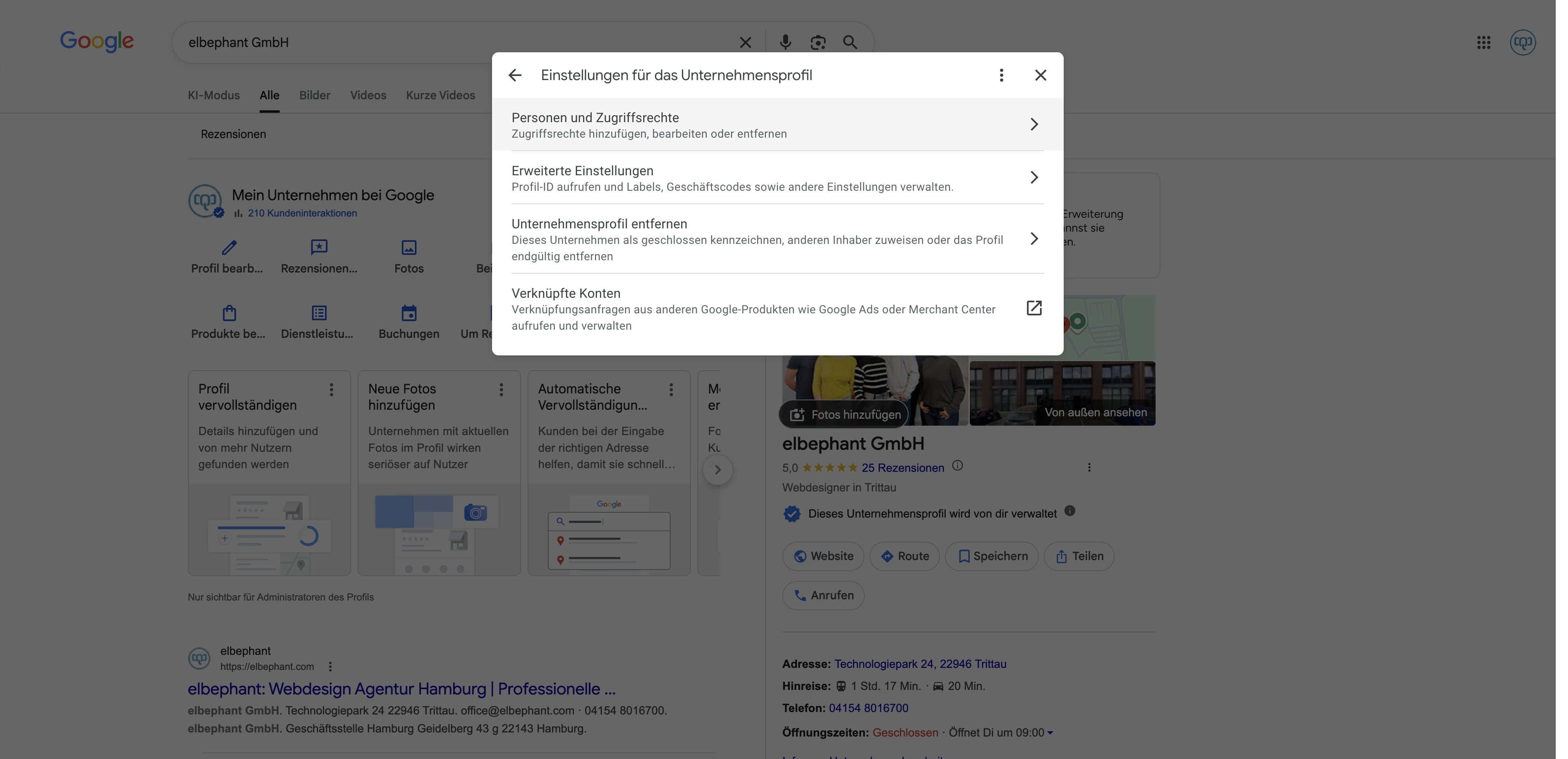Open the Automatische Vervollständigung card
The image size is (1568, 759).
click(609, 473)
